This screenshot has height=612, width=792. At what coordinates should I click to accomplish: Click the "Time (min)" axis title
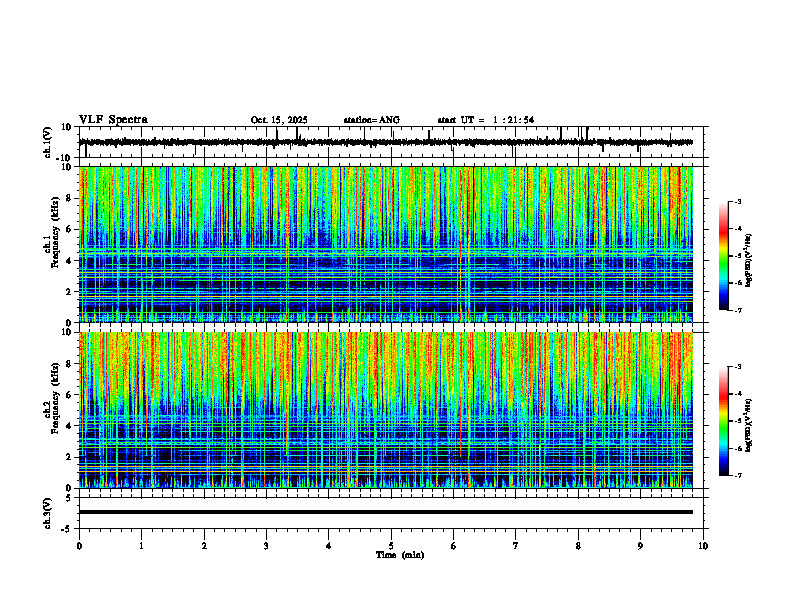pos(400,555)
